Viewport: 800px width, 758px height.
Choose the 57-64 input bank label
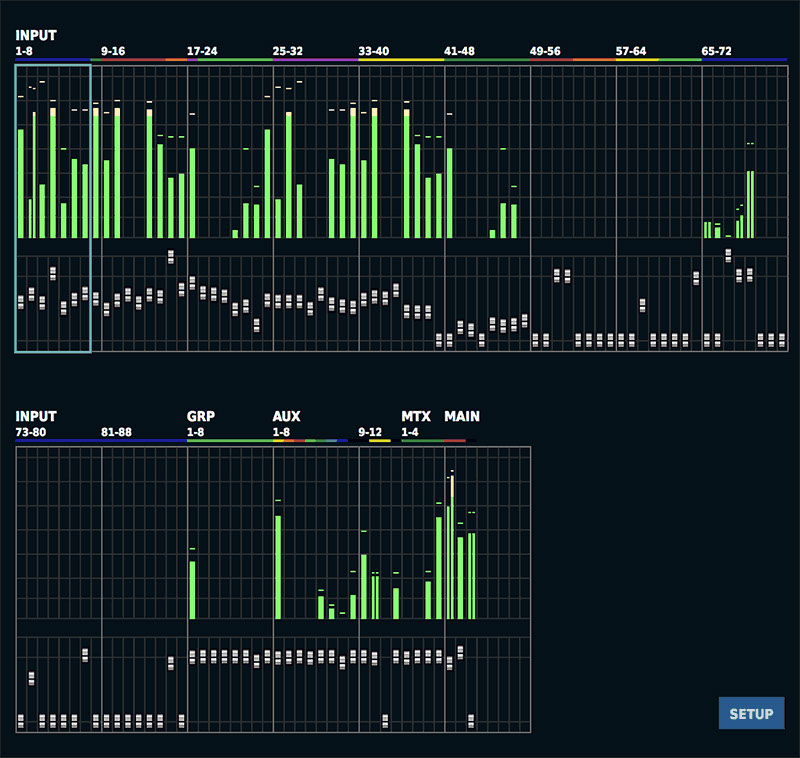[631, 50]
